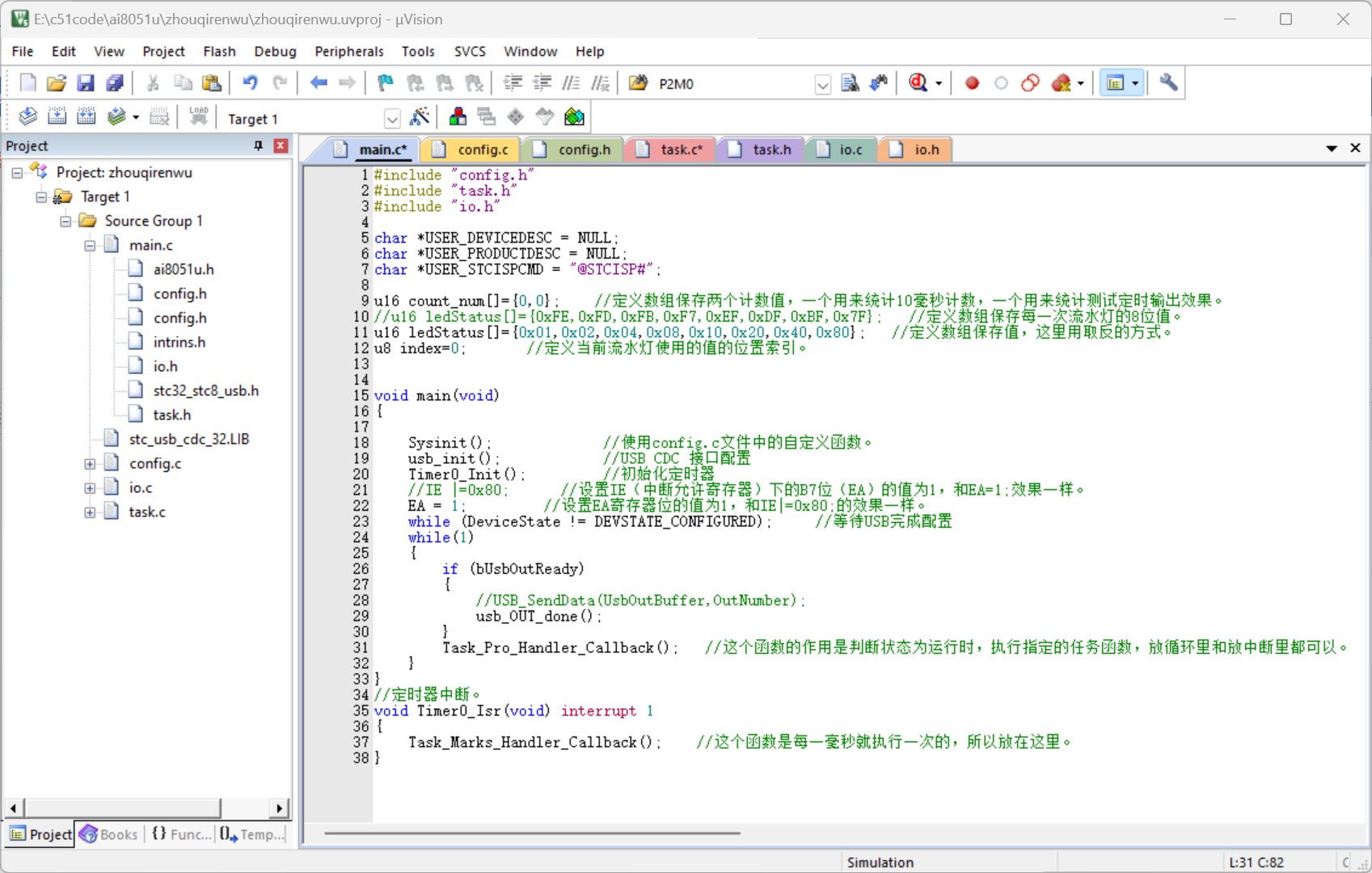Collapse main.c include list

point(90,246)
